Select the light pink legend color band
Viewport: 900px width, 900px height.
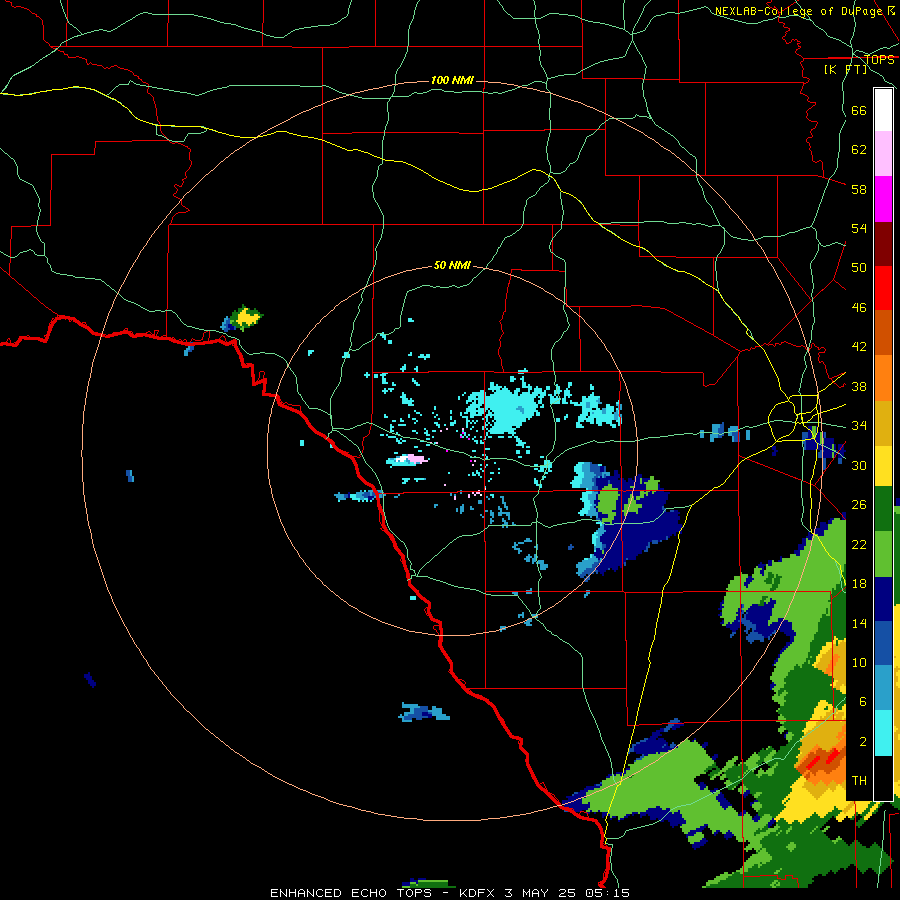(x=883, y=153)
